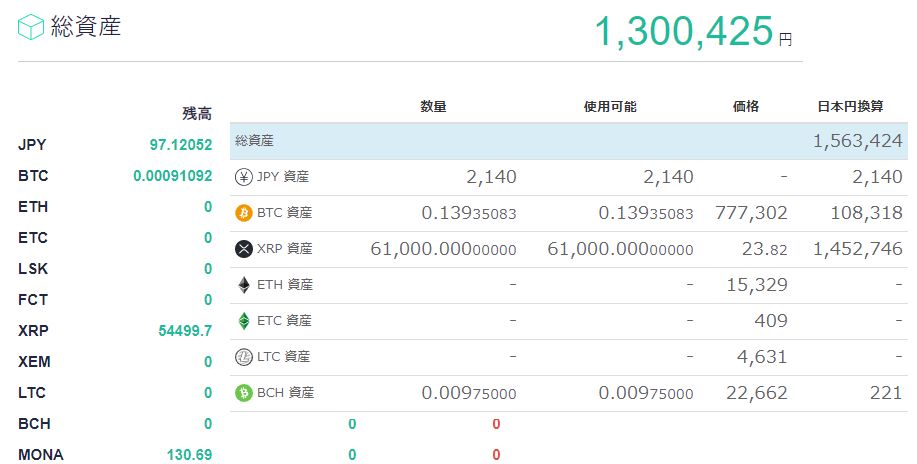Click the green ETC icon
Image resolution: width=917 pixels, height=464 pixels.
(243, 321)
